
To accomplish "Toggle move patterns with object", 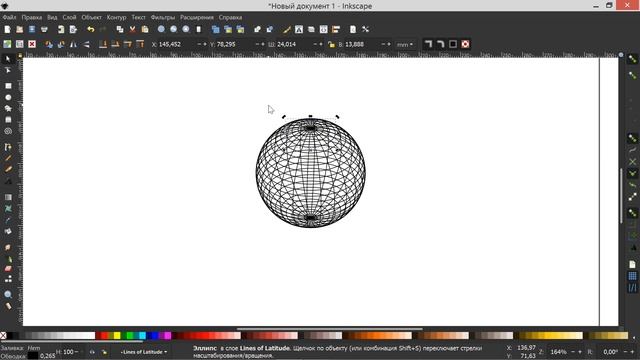I will pos(465,44).
